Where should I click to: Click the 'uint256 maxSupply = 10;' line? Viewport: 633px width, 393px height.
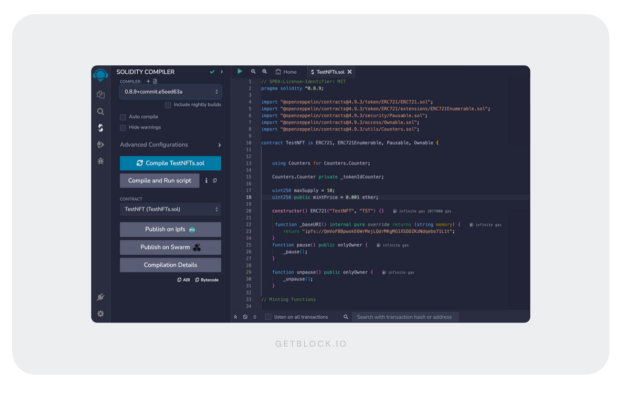pyautogui.click(x=303, y=191)
